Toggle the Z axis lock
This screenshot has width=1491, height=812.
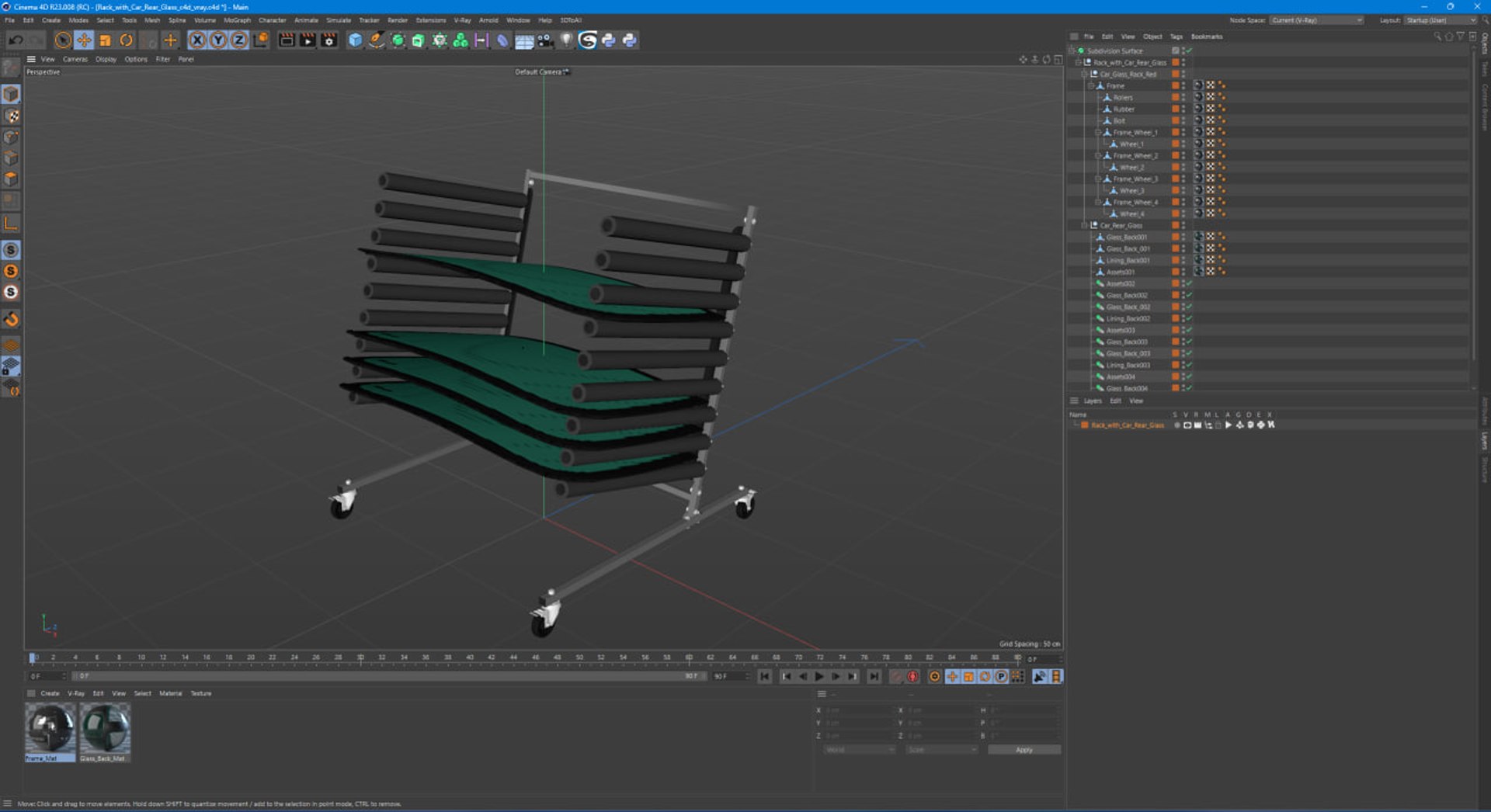239,40
